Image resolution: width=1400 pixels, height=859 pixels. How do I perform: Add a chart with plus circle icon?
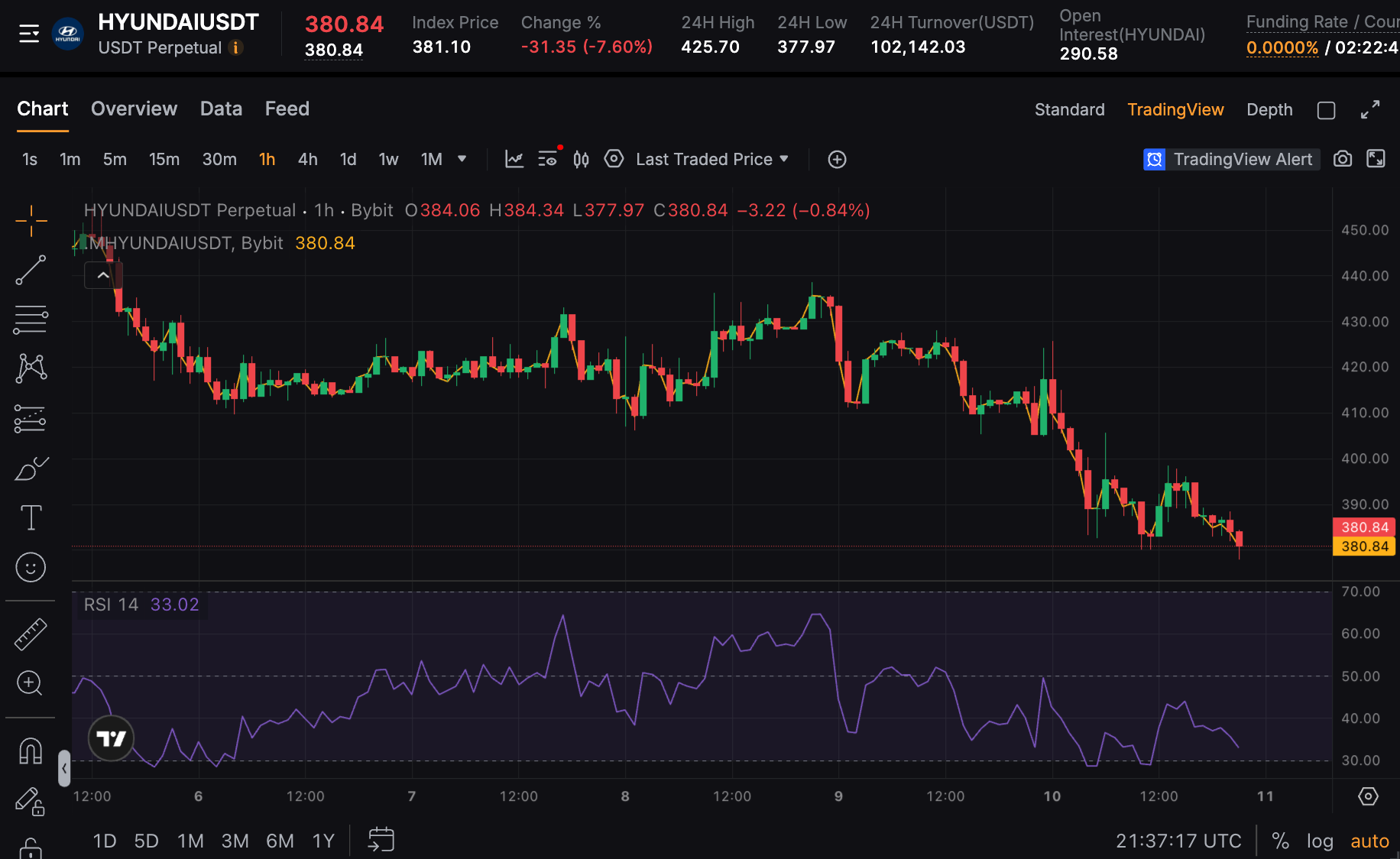(837, 159)
